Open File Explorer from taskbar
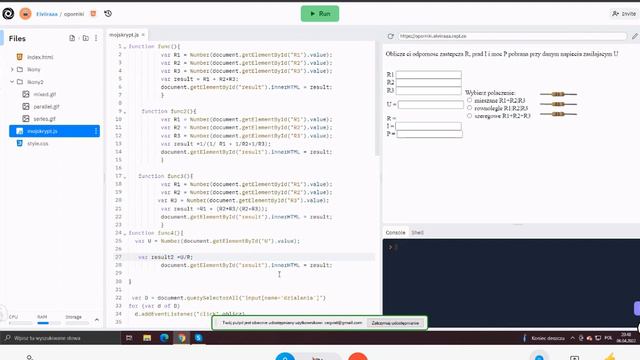 click(x=147, y=338)
